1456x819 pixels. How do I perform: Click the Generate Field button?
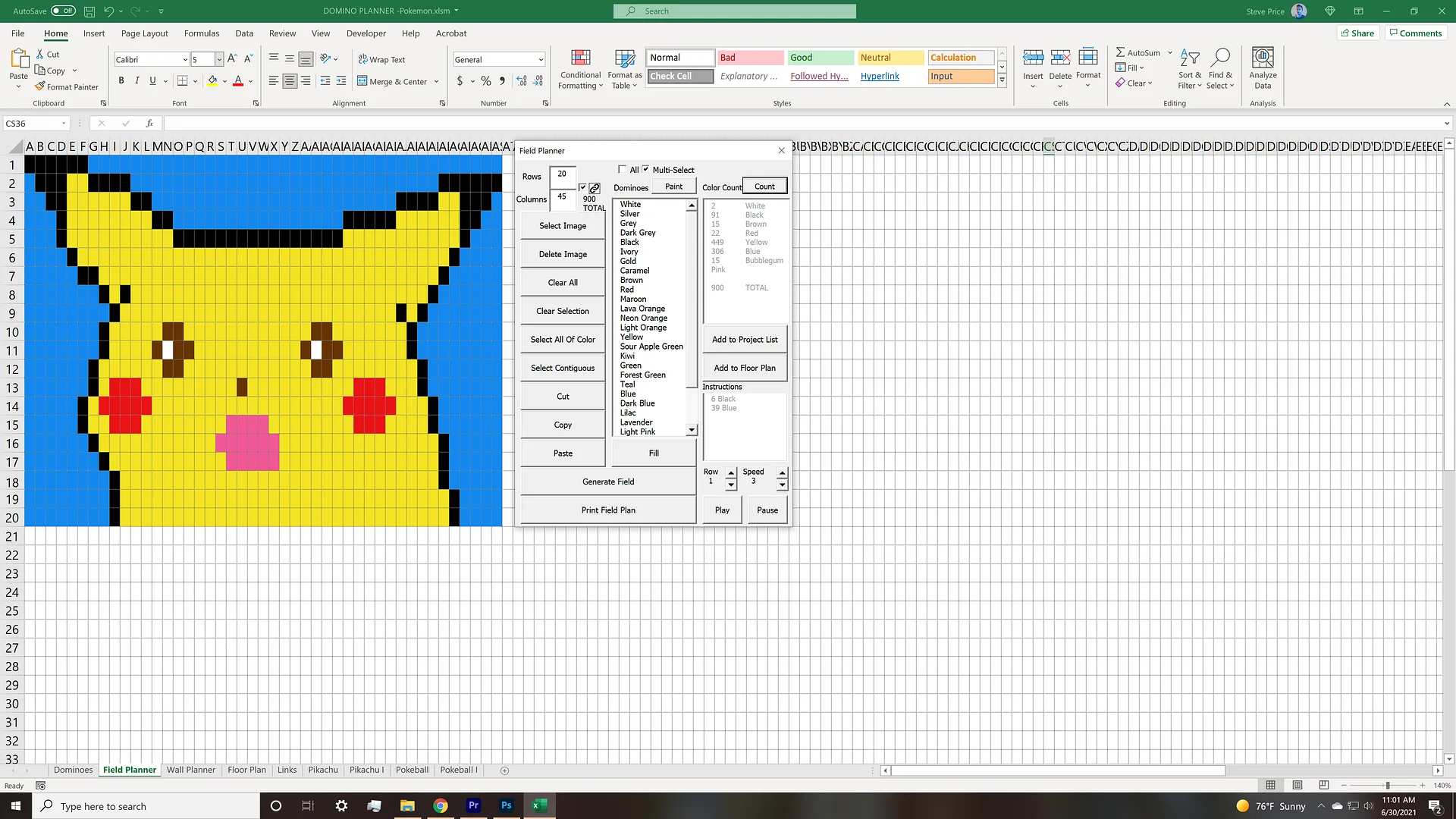point(608,482)
